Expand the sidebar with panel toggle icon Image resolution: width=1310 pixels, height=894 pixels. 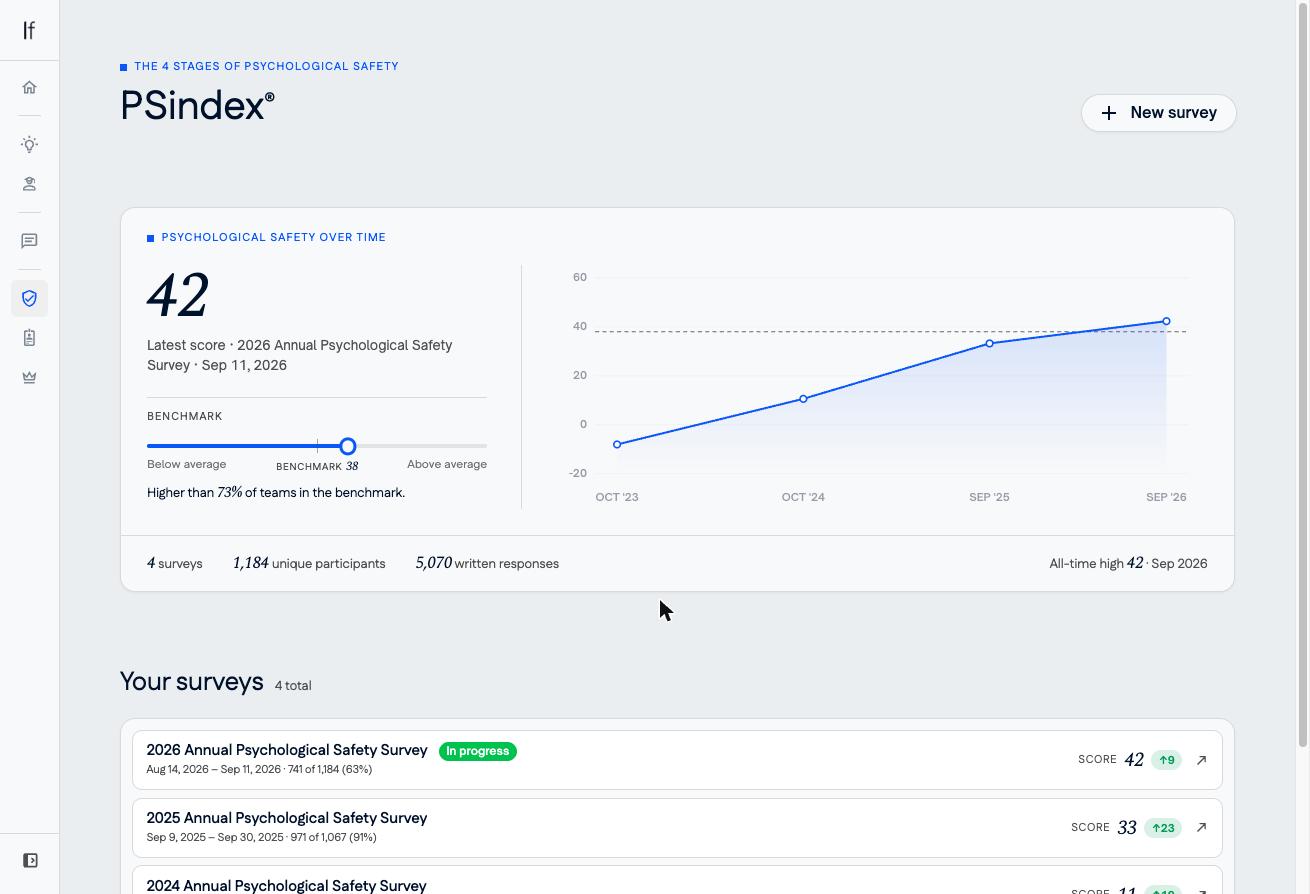click(x=30, y=860)
